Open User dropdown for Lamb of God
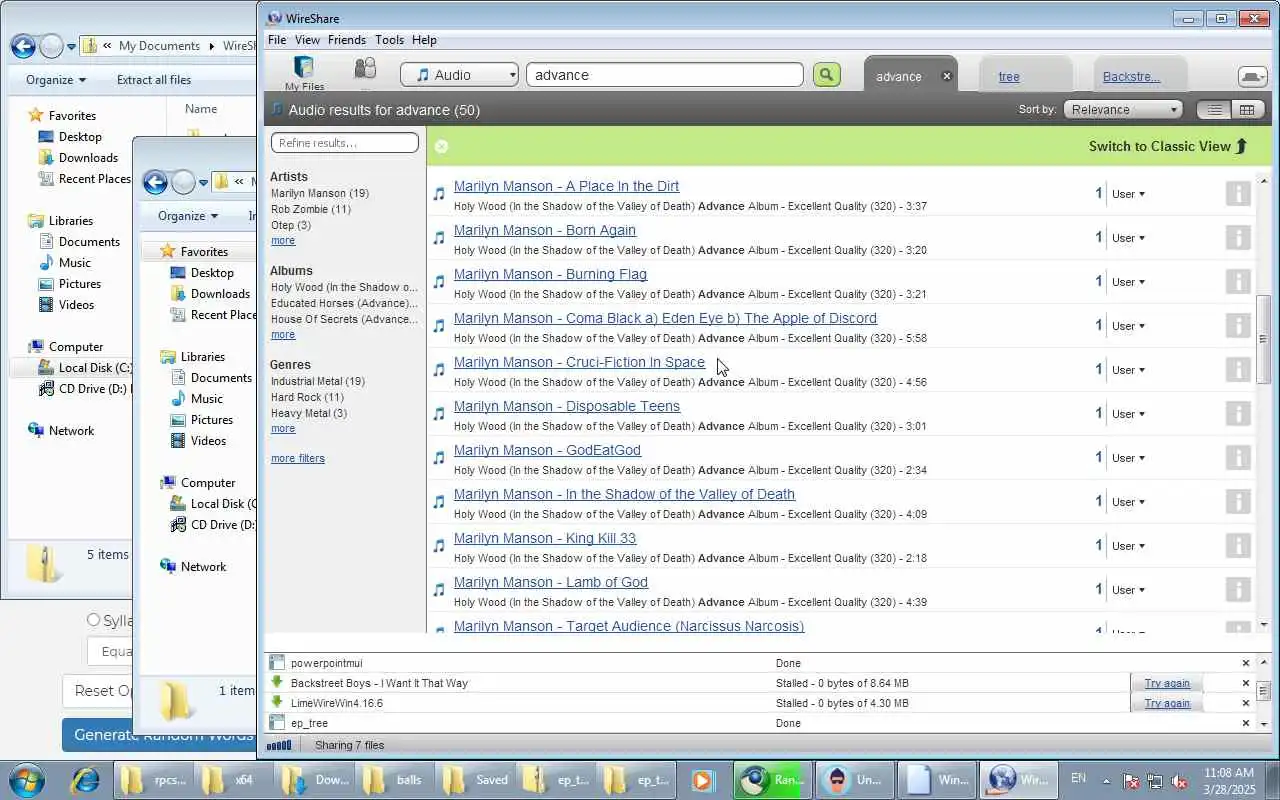Viewport: 1280px width, 800px height. pyautogui.click(x=1128, y=590)
